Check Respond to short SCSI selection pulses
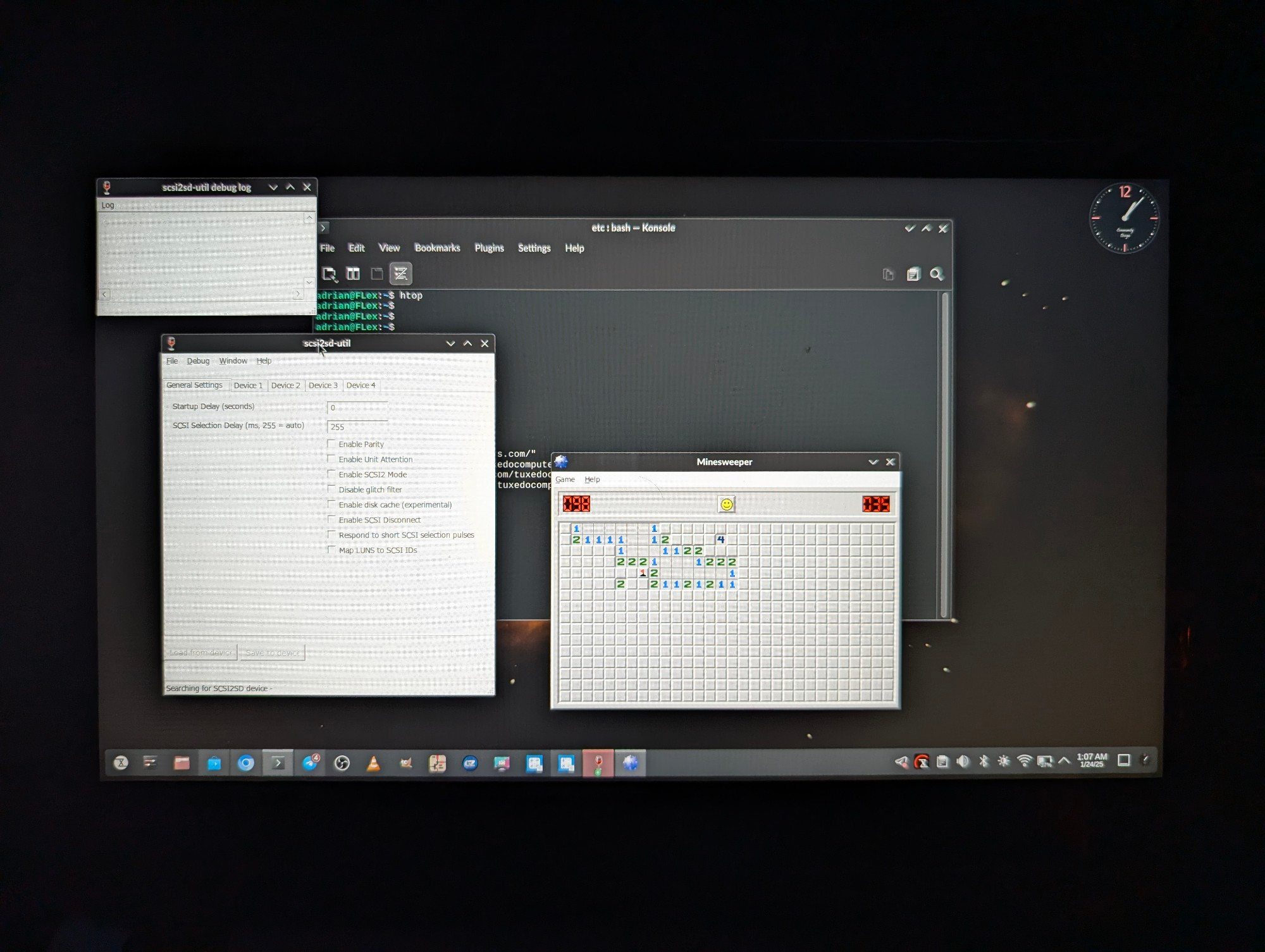Image resolution: width=1265 pixels, height=952 pixels. (x=331, y=535)
